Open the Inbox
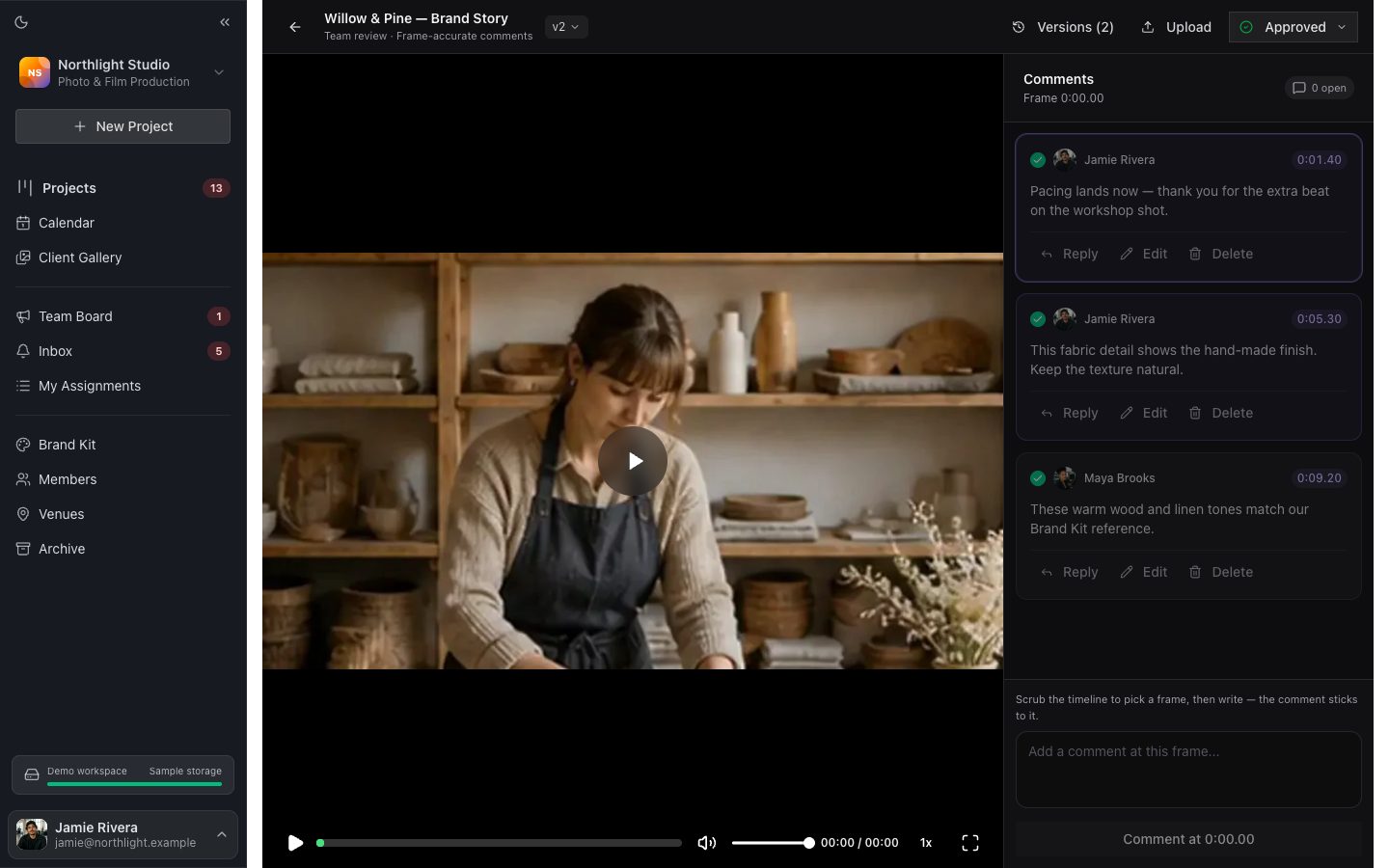Viewport: 1389px width, 868px height. (x=123, y=351)
